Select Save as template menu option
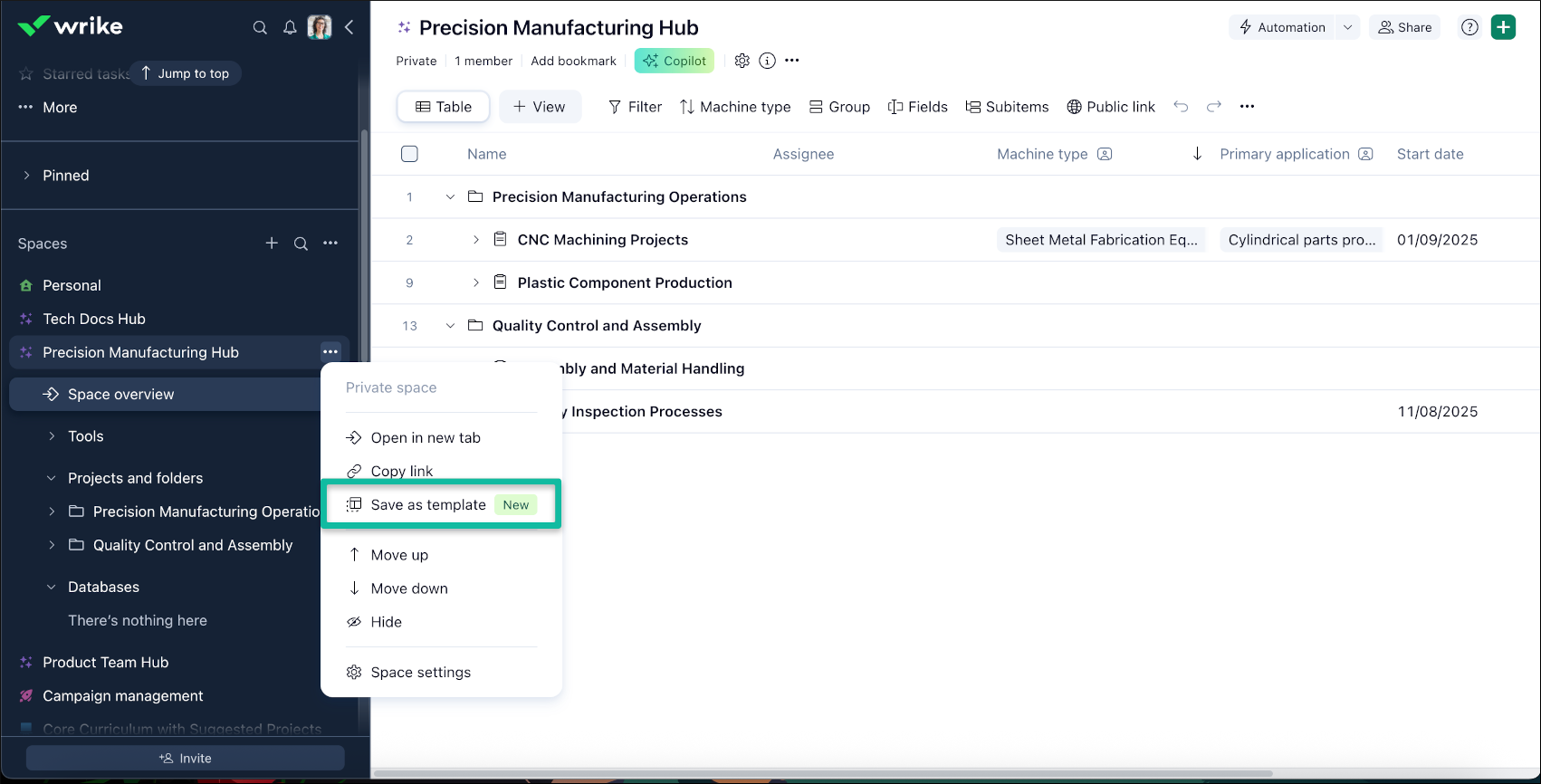Screen dimensions: 1541x784 click(441, 504)
